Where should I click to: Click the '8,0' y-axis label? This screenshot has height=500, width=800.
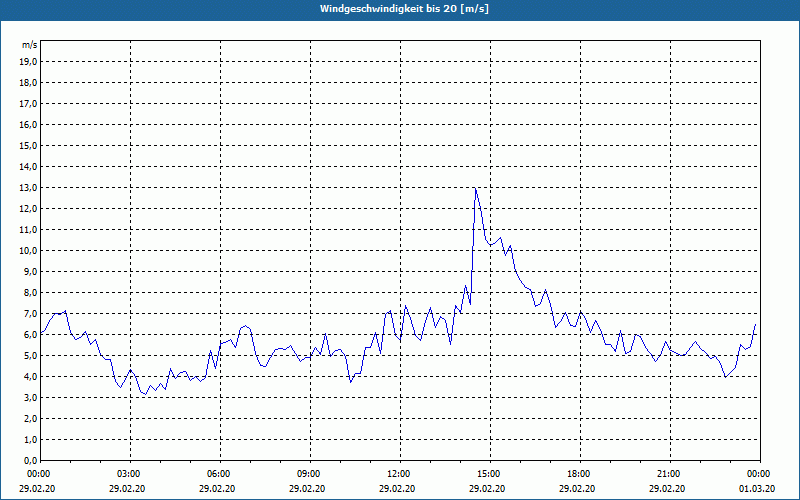[31, 292]
